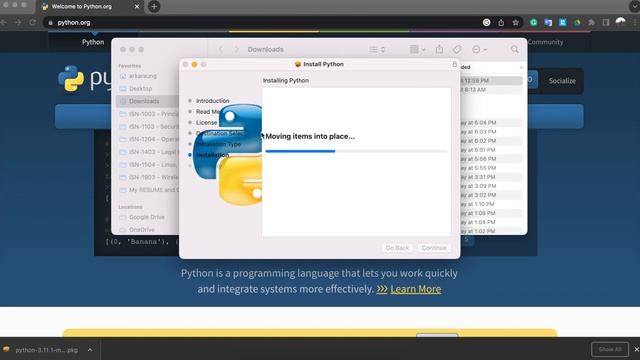Select the Finder row dated 3:31 PM
Viewport: 640px width, 360px height.
[x=491, y=177]
